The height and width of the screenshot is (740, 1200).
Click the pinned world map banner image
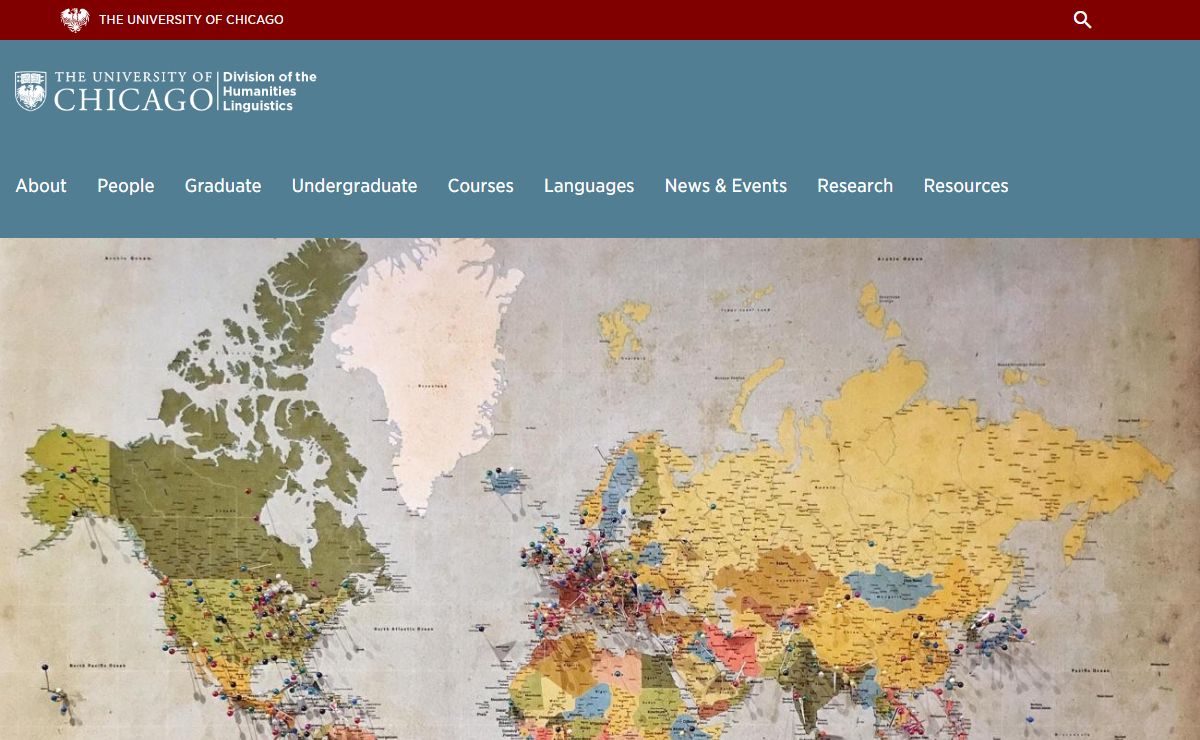tap(600, 489)
